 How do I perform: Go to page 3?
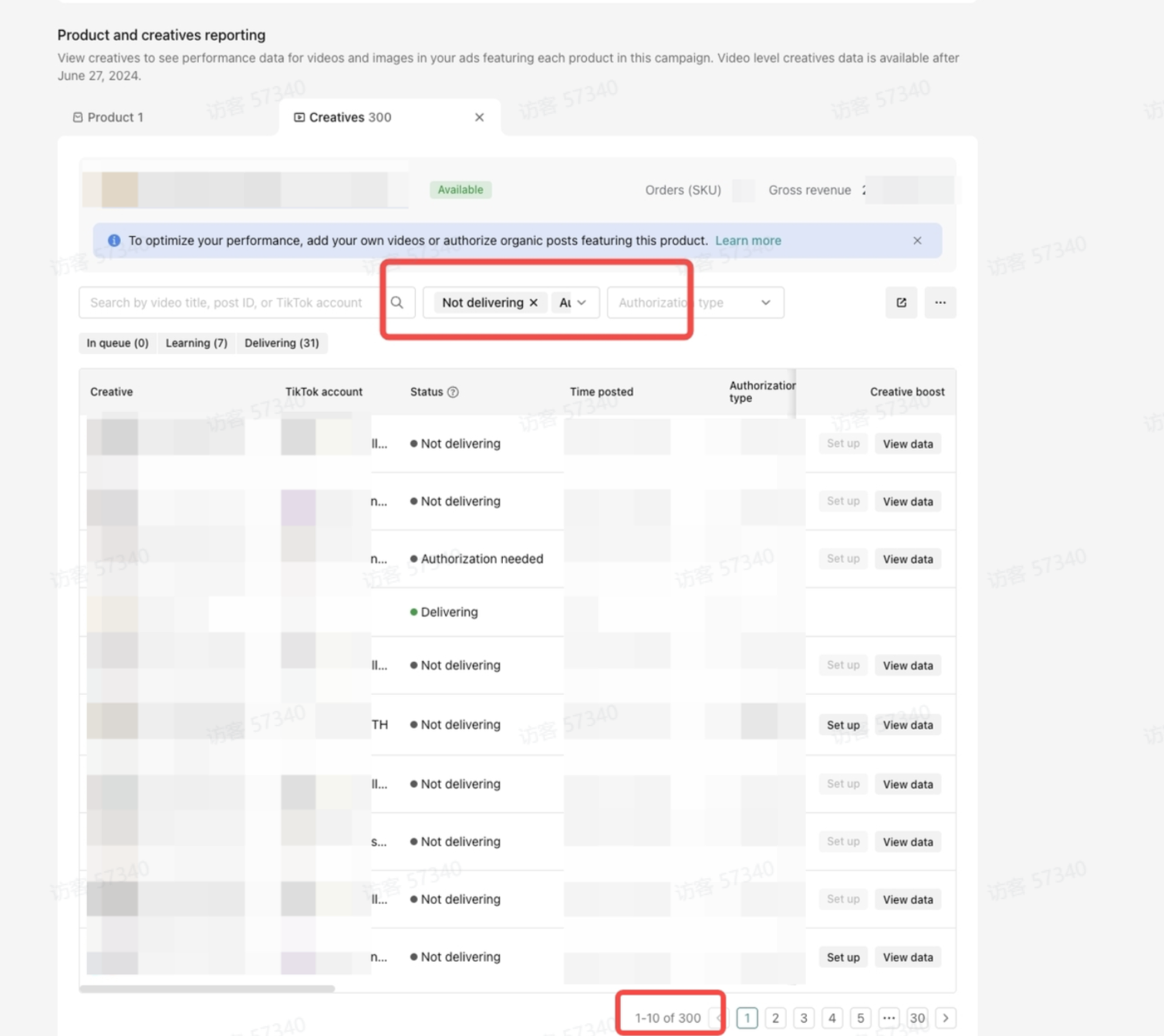coord(804,1017)
